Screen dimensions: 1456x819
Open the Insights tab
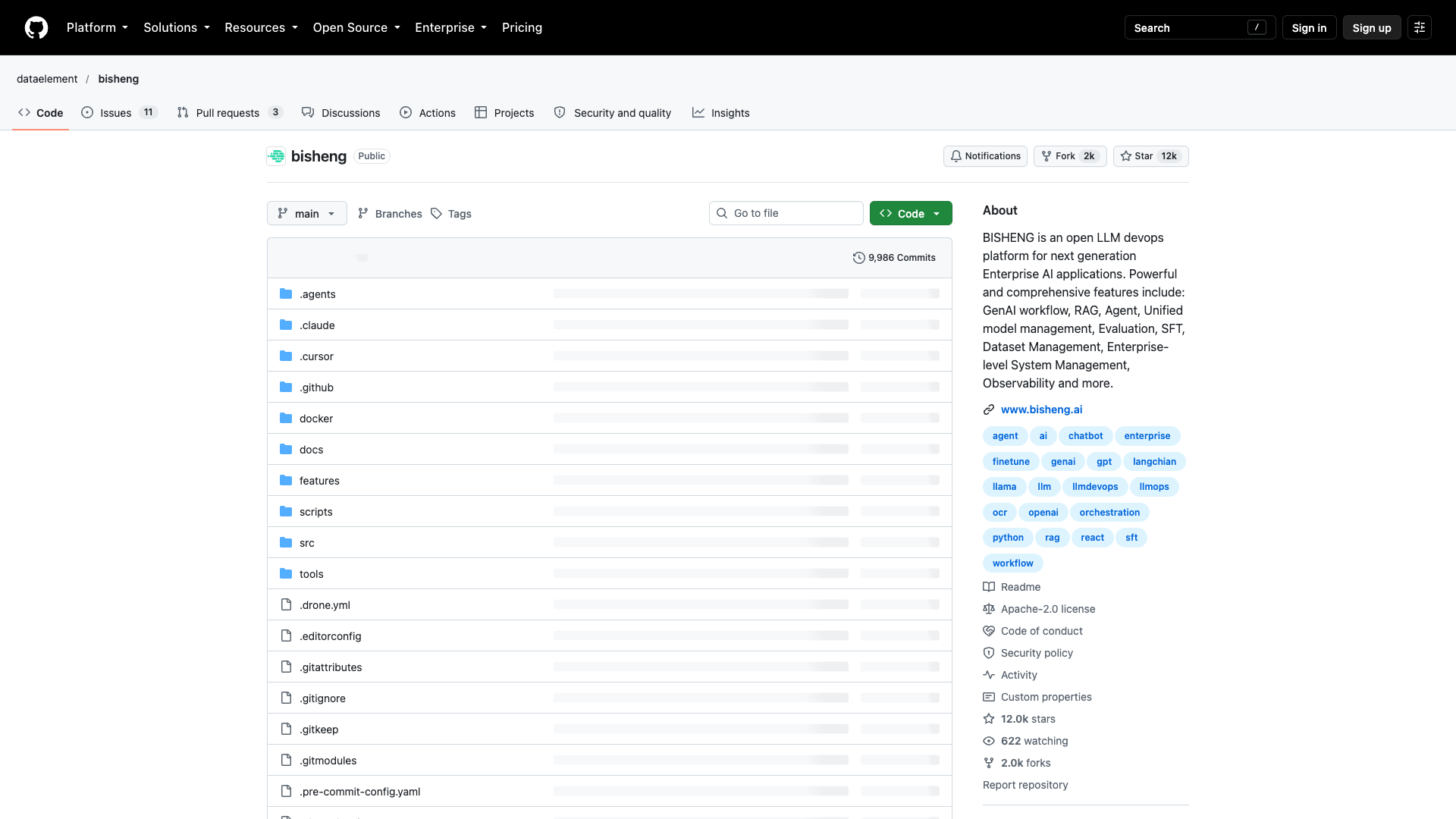721,113
